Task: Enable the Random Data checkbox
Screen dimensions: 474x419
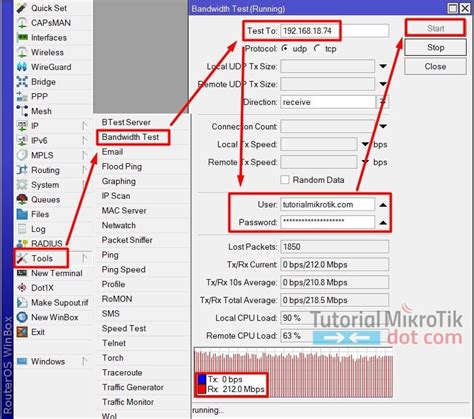Action: (285, 180)
